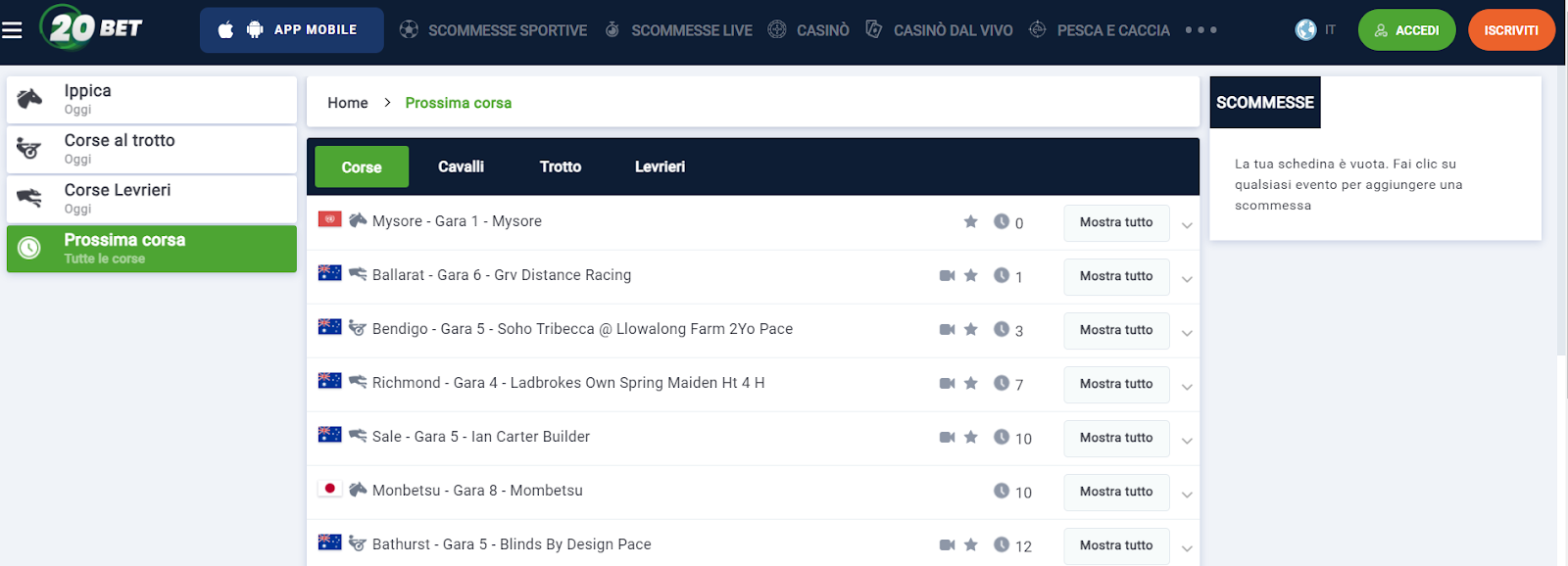1568x566 pixels.
Task: Click Monbetsu Gara 8 Mombetsu race name
Action: click(477, 491)
